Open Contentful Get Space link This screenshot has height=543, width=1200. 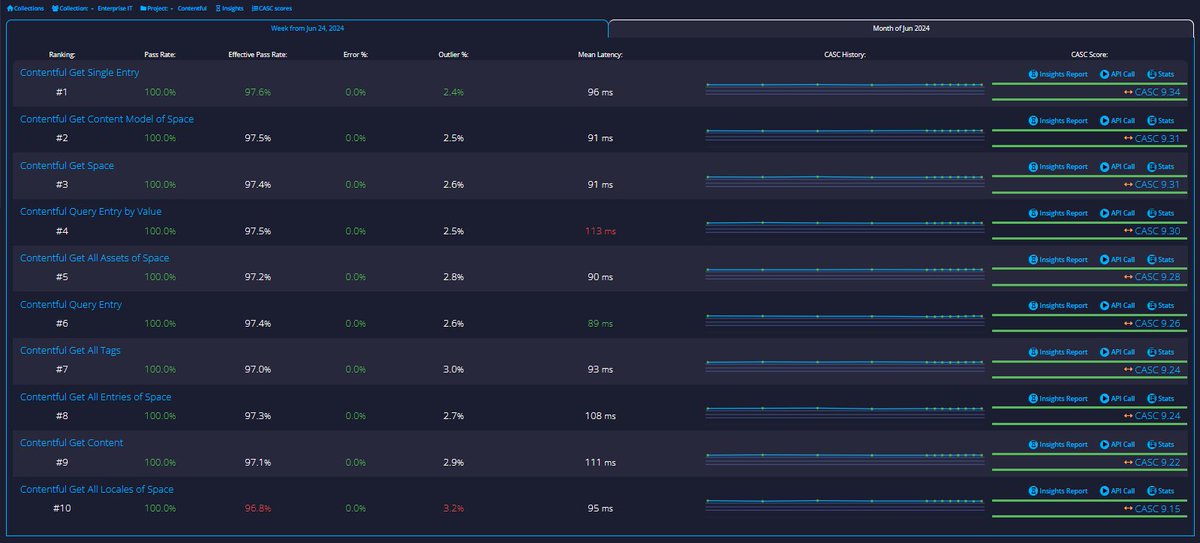pos(67,165)
